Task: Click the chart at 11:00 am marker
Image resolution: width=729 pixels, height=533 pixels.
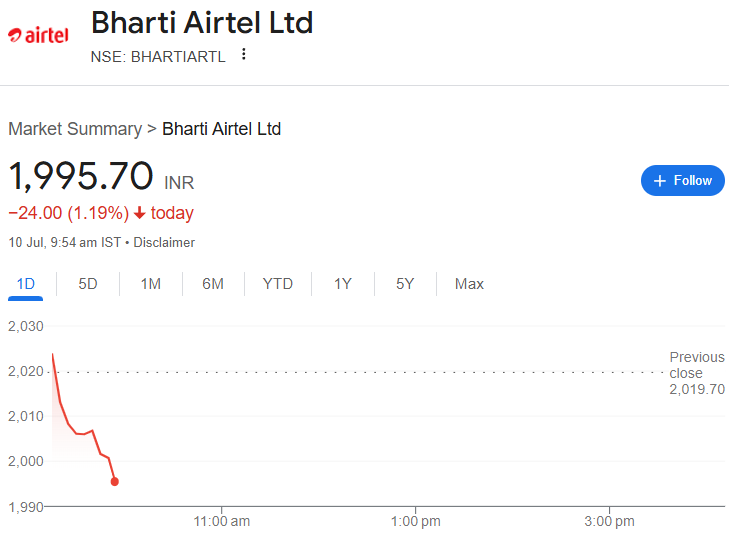Action: (x=222, y=521)
